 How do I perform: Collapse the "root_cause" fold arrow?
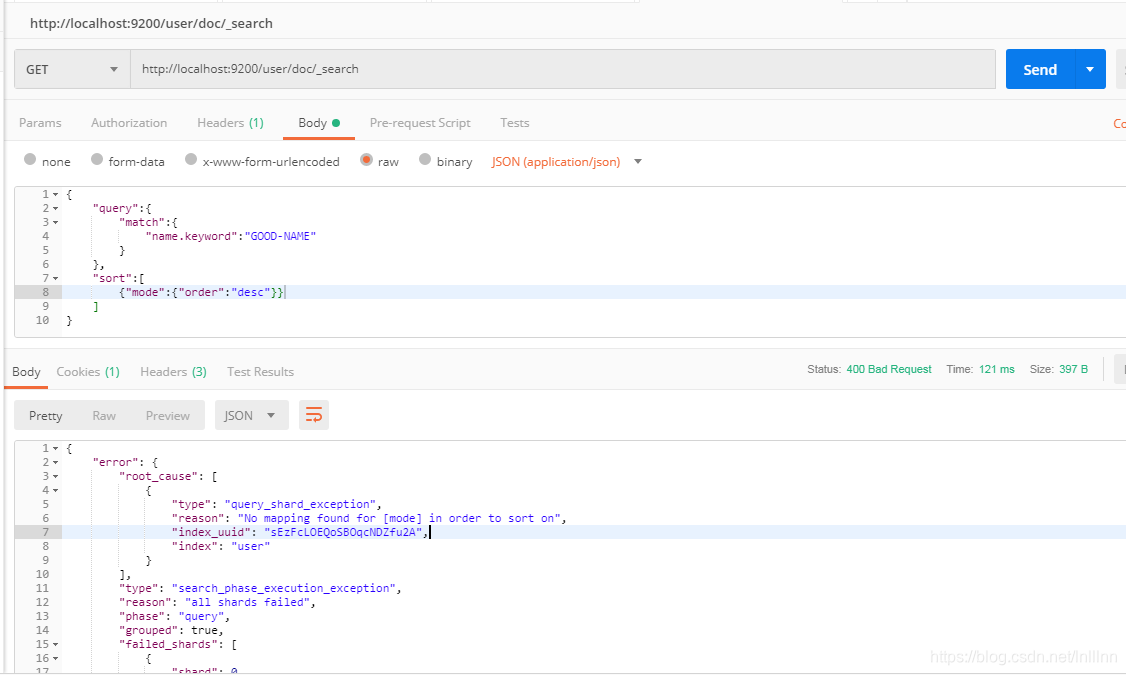point(55,476)
